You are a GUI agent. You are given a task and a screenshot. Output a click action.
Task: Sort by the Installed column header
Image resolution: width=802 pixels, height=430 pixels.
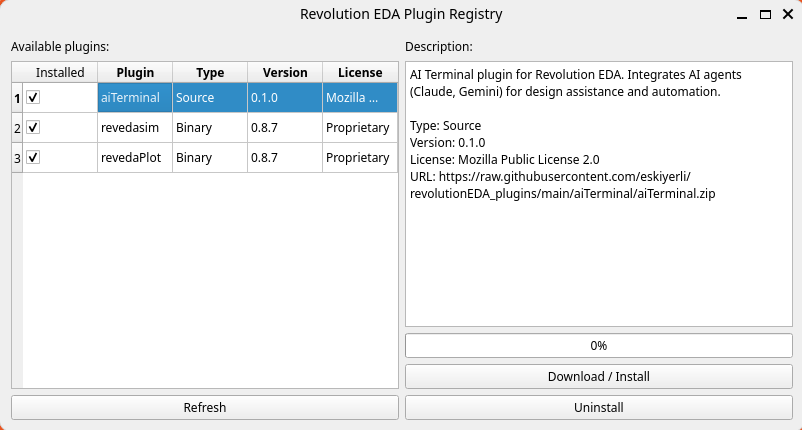tap(60, 73)
